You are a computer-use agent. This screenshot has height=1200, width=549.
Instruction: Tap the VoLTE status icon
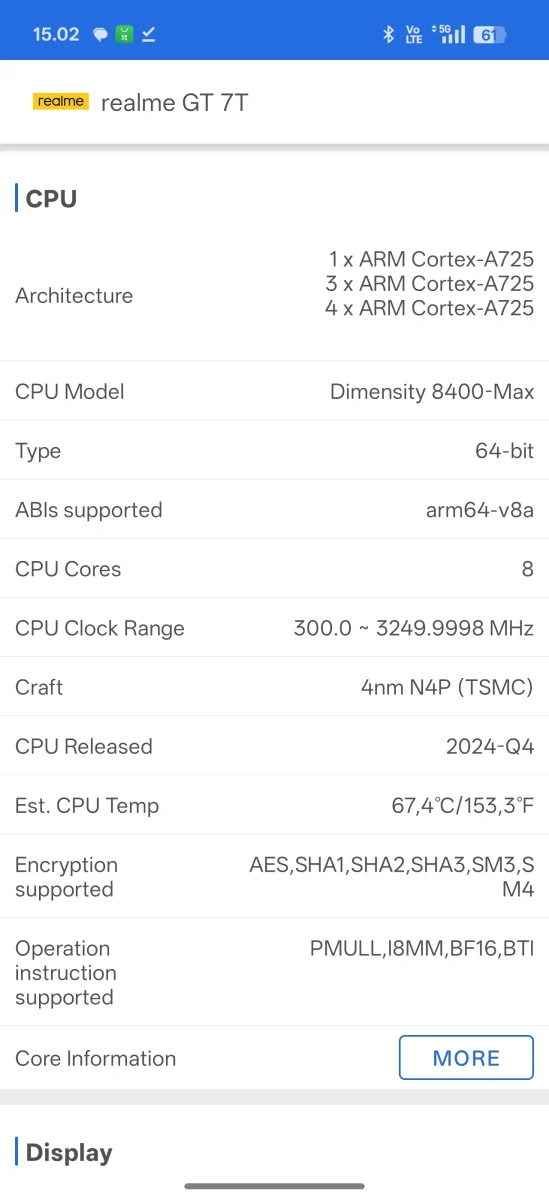(x=414, y=34)
